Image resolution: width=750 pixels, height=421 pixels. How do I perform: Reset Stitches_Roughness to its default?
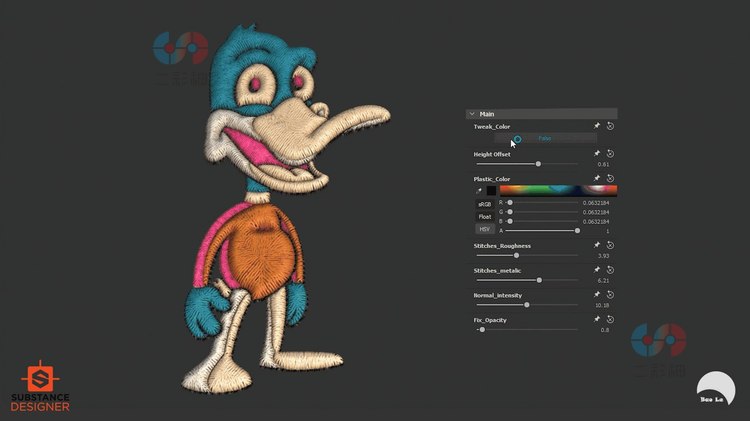[x=610, y=245]
